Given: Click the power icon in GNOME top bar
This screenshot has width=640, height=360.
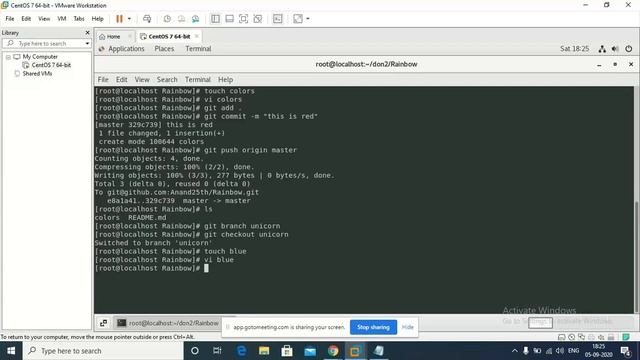Looking at the screenshot, I should coord(629,49).
